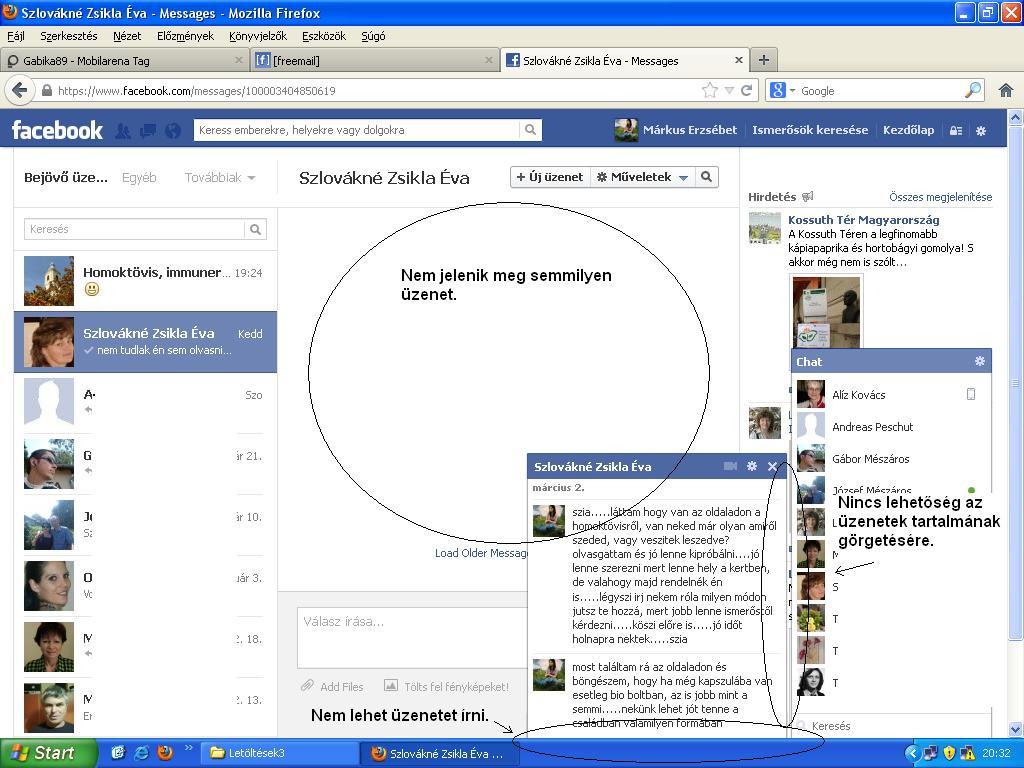Open Chat sidebar options gear
Image resolution: width=1024 pixels, height=768 pixels.
[x=980, y=361]
